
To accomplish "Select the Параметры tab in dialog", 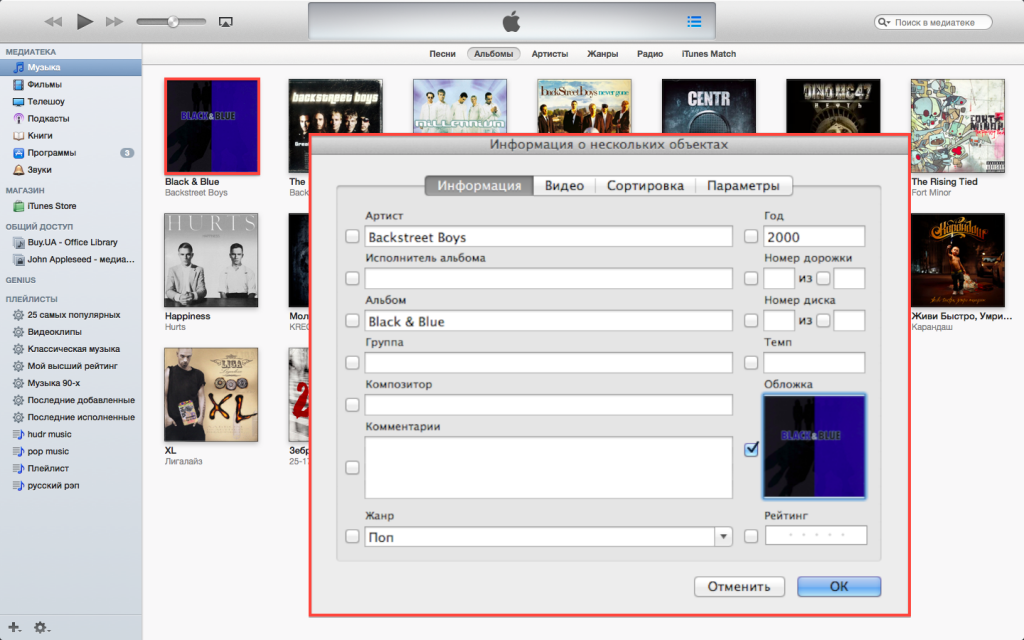I will click(743, 185).
